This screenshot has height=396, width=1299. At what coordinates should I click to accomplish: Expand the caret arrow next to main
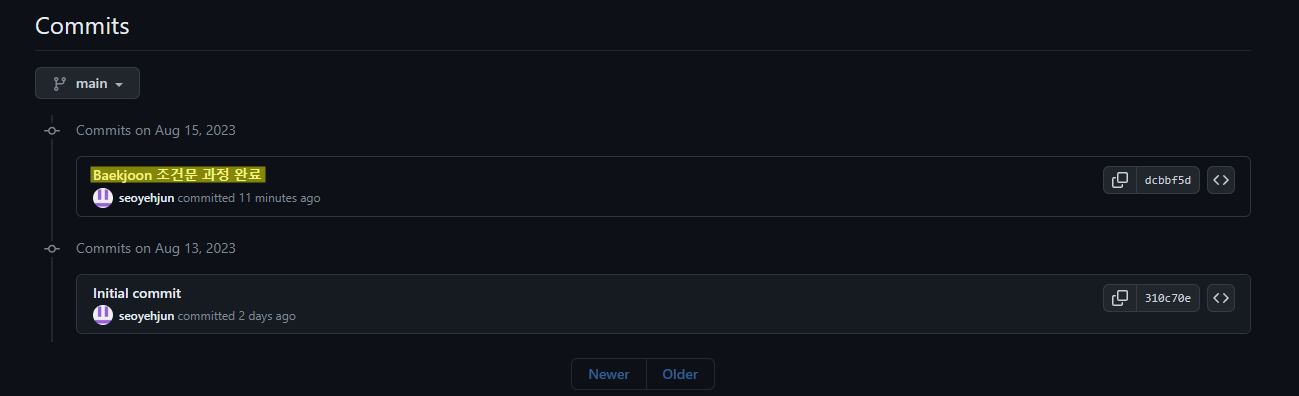click(x=119, y=85)
